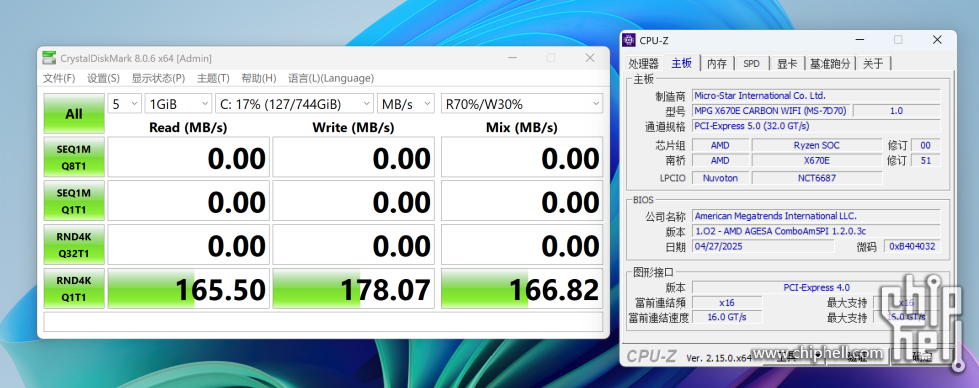Switch to the 显卡 tab in CPU-Z

[x=787, y=63]
